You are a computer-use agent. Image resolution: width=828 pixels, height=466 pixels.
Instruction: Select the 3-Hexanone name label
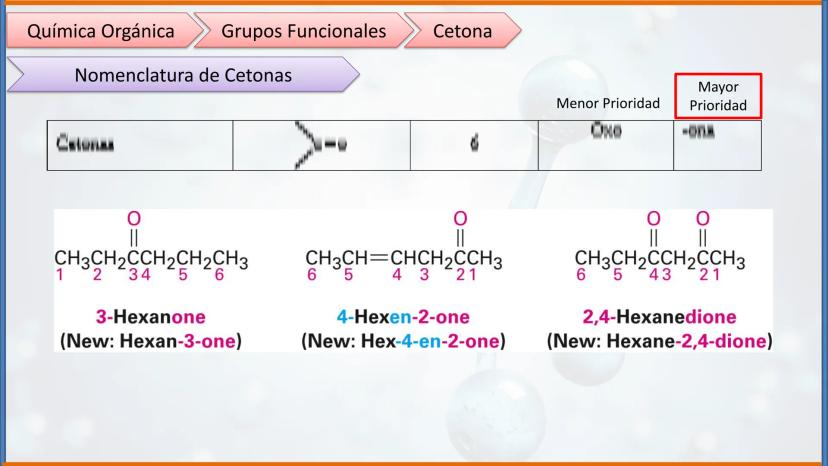(x=150, y=317)
